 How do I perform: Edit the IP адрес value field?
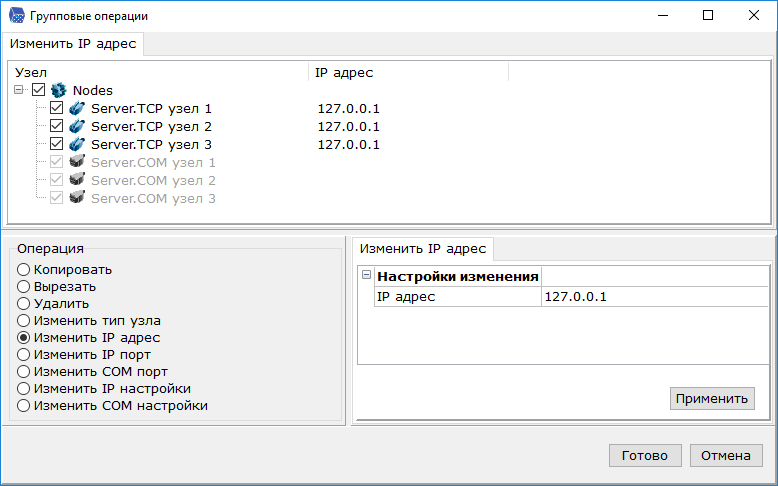650,297
